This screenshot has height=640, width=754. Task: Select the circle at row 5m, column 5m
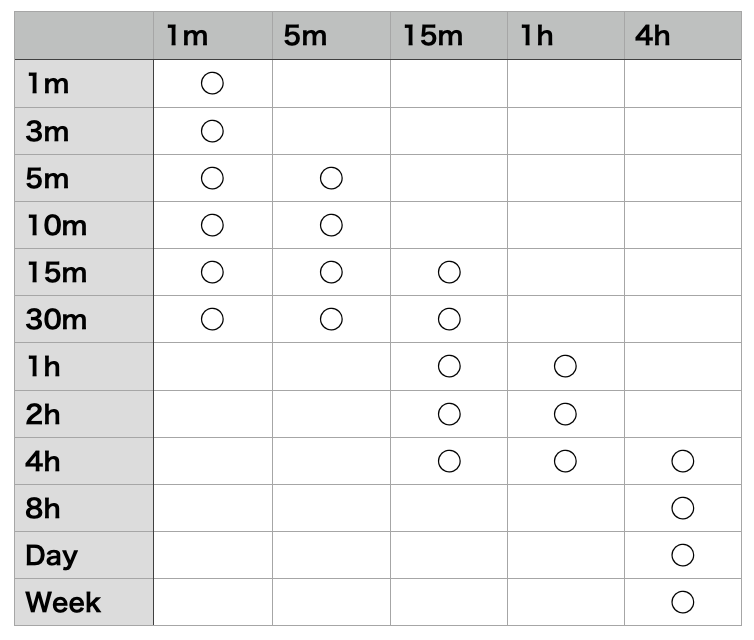tap(331, 178)
